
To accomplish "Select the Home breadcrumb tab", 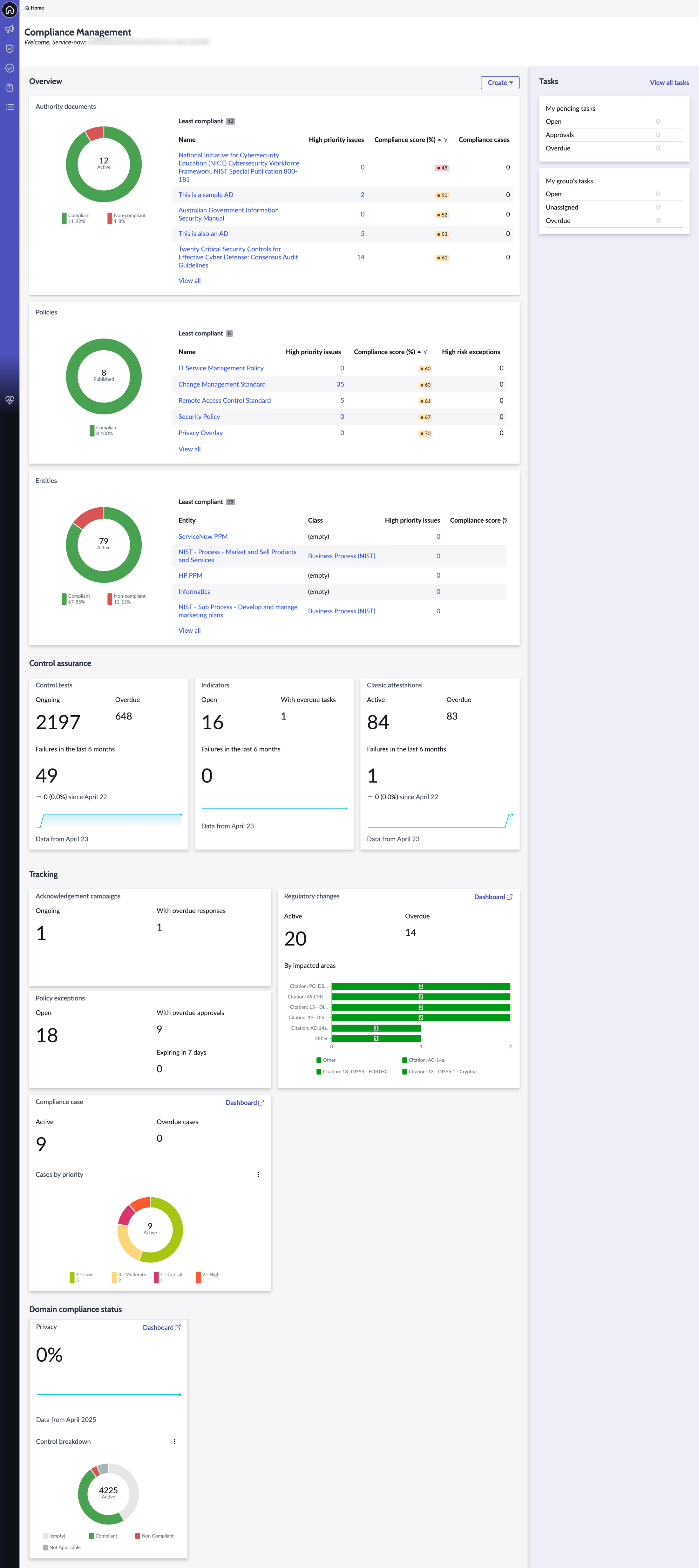I will coord(34,8).
